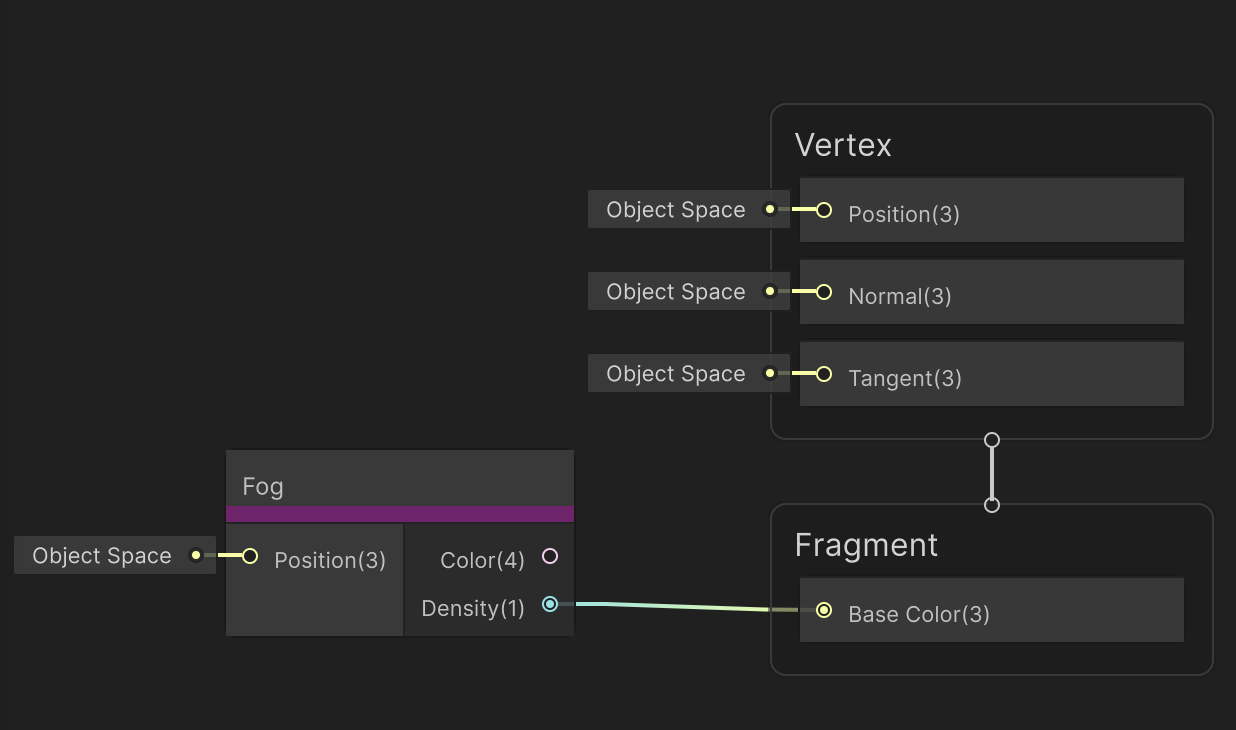Select the Position(3) input socket on Fog node
The width and height of the screenshot is (1236, 730).
249,555
